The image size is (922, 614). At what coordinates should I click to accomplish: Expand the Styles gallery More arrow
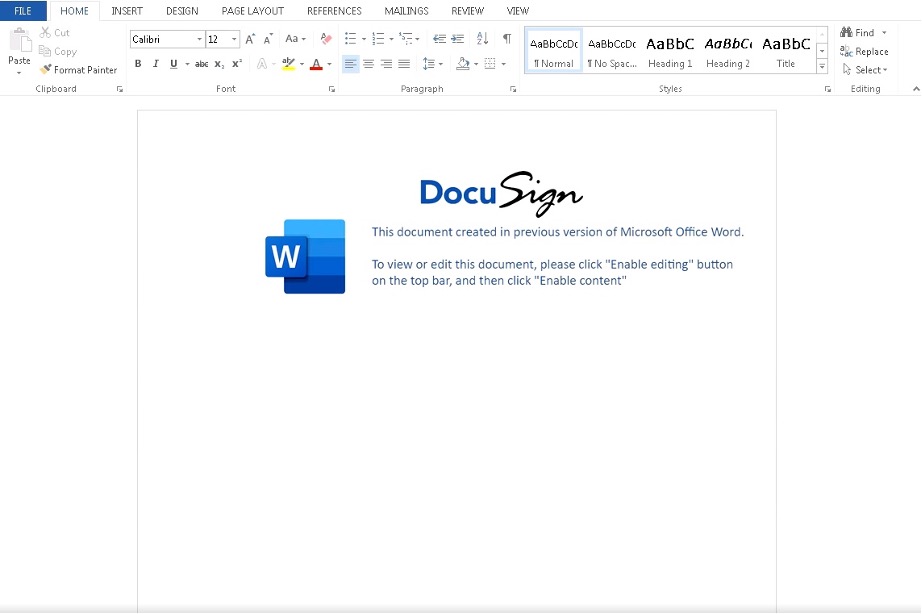822,66
